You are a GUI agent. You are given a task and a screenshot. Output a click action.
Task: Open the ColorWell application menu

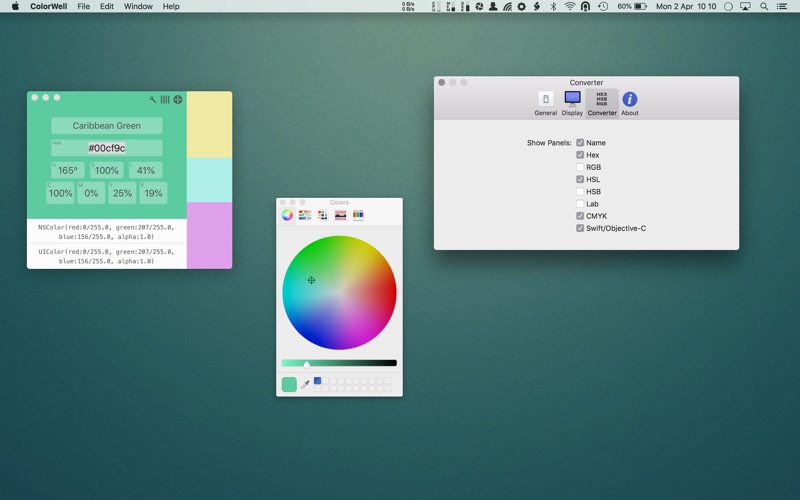coord(48,6)
